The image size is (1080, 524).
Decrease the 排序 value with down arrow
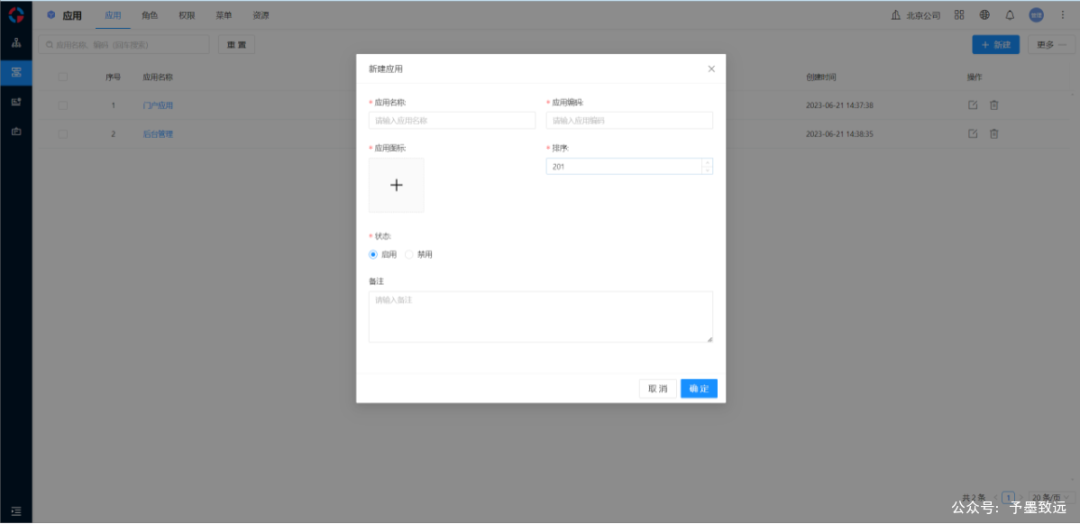(x=707, y=170)
